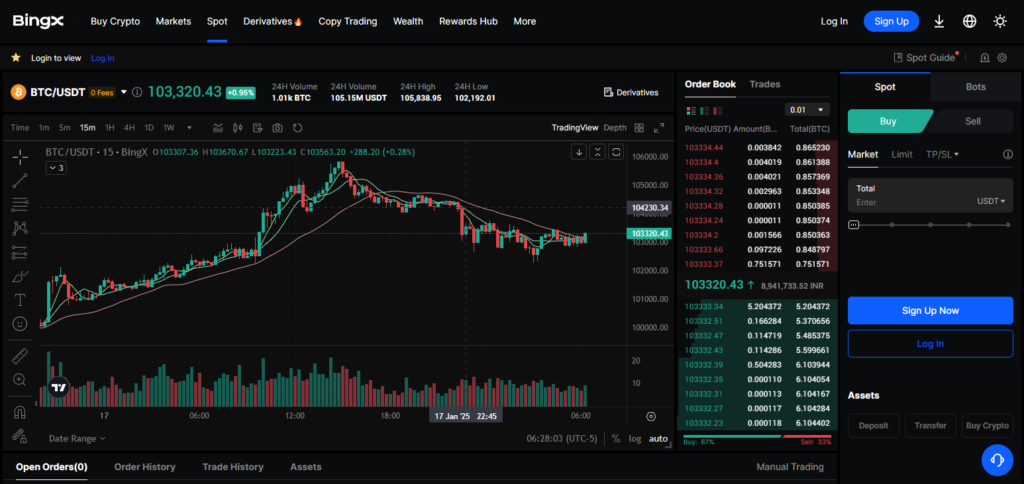This screenshot has height=484, width=1024.
Task: Switch to the Bots tab
Action: 976,87
